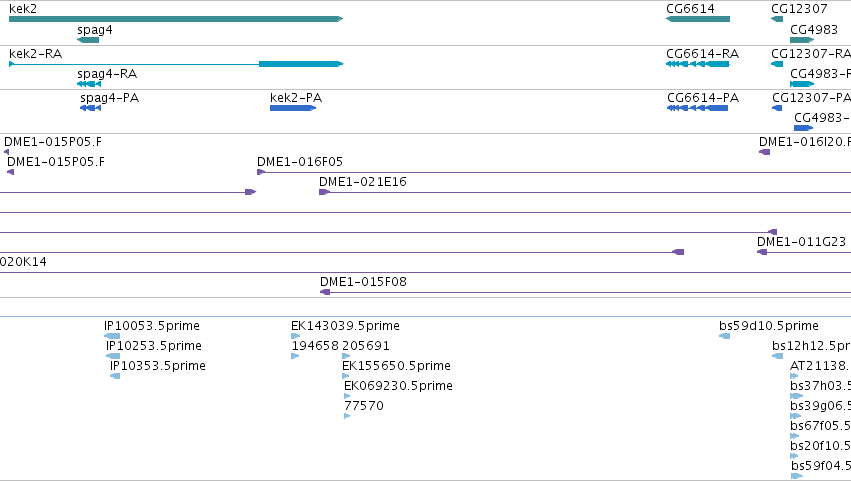This screenshot has height=481, width=851.
Task: Select the 194658 EST label
Action: click(315, 346)
